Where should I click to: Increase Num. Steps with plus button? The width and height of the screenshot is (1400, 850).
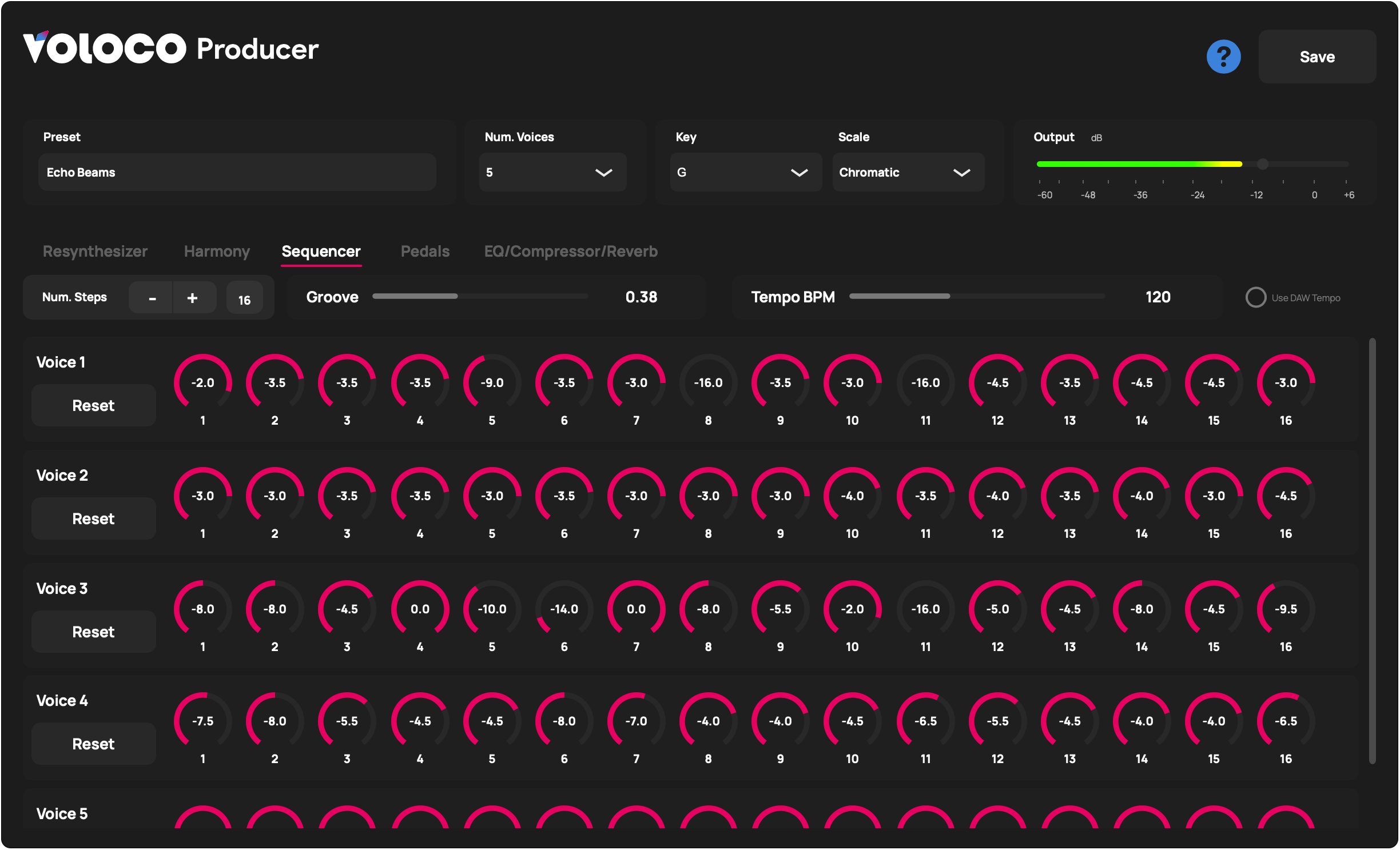pos(194,298)
